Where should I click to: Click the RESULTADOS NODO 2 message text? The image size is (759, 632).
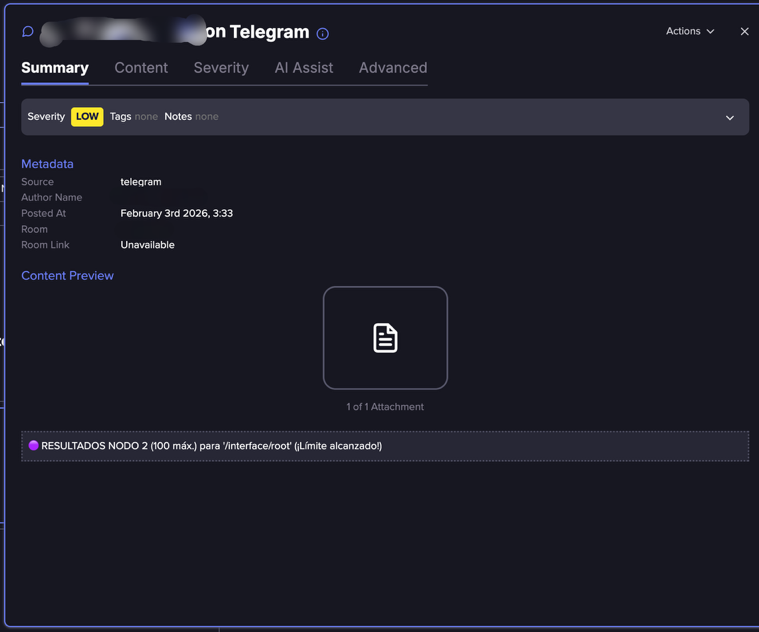tap(212, 446)
